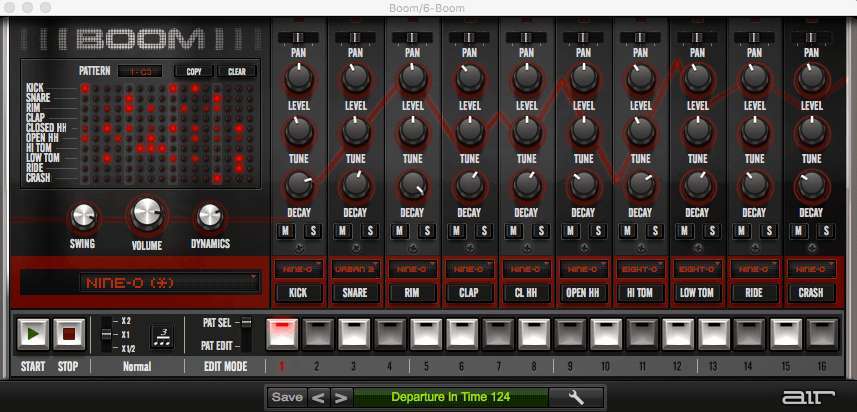Viewport: 857px width, 412px height.
Task: Click the master Volume knob
Action: point(147,213)
